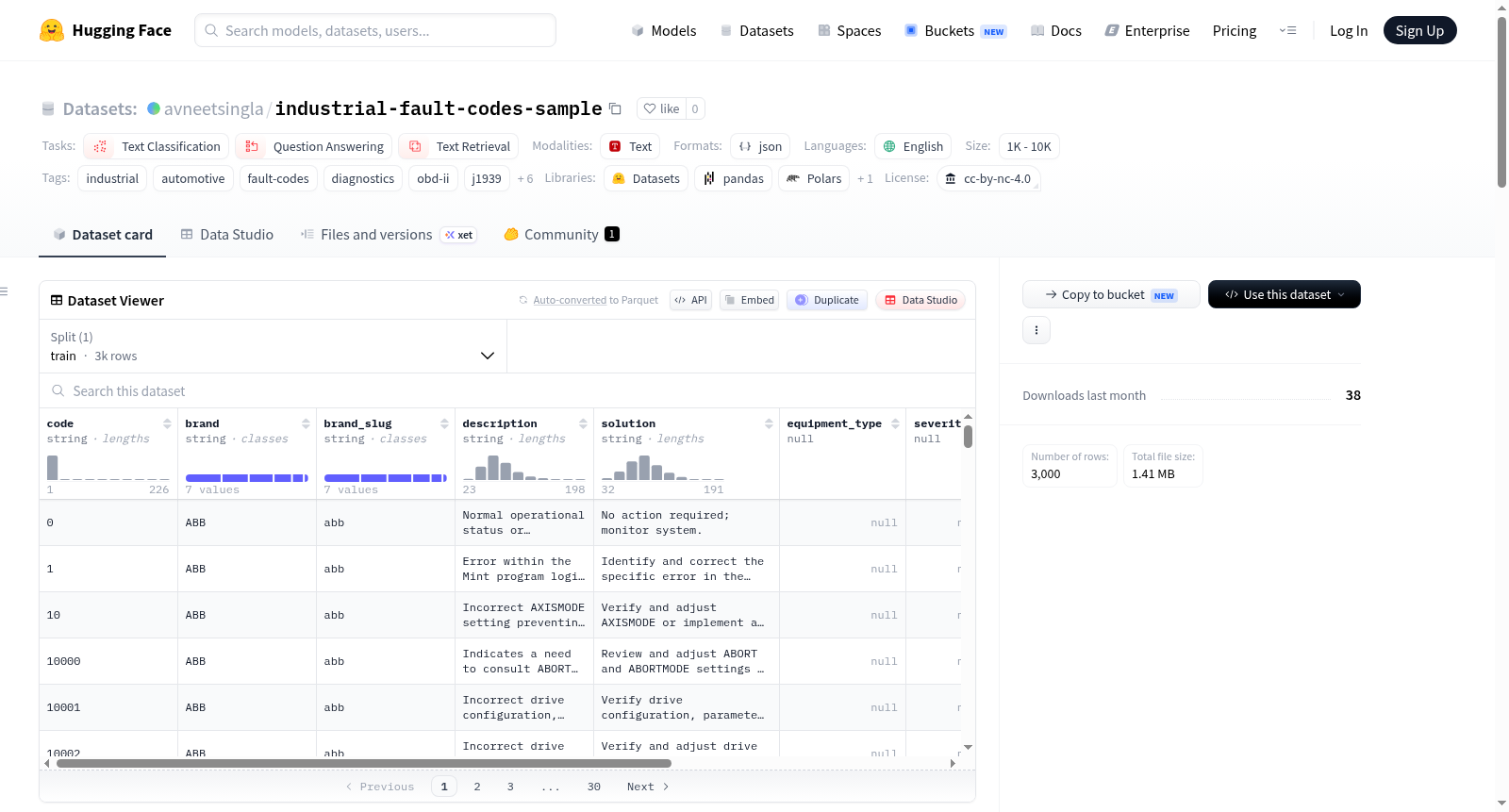Click the cc-by-nc-4.0 license tag
This screenshot has width=1509, height=812.
pos(988,178)
